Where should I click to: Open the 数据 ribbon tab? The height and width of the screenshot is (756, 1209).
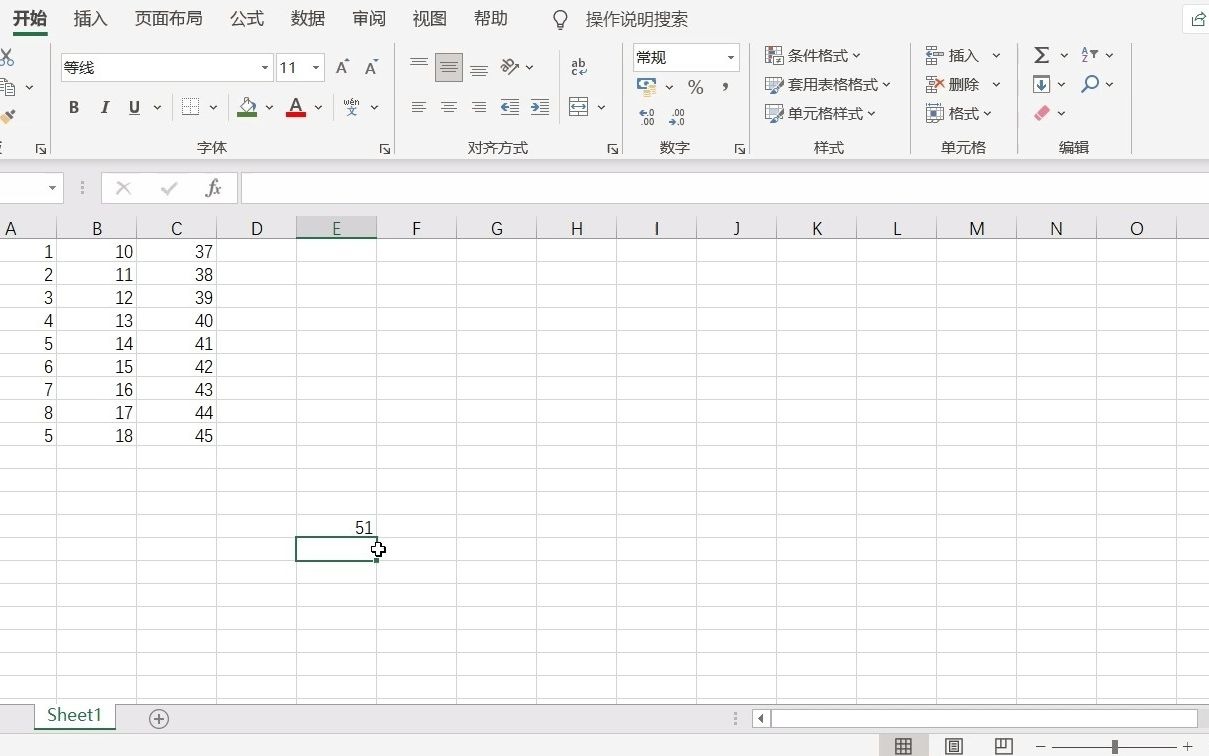pos(307,18)
